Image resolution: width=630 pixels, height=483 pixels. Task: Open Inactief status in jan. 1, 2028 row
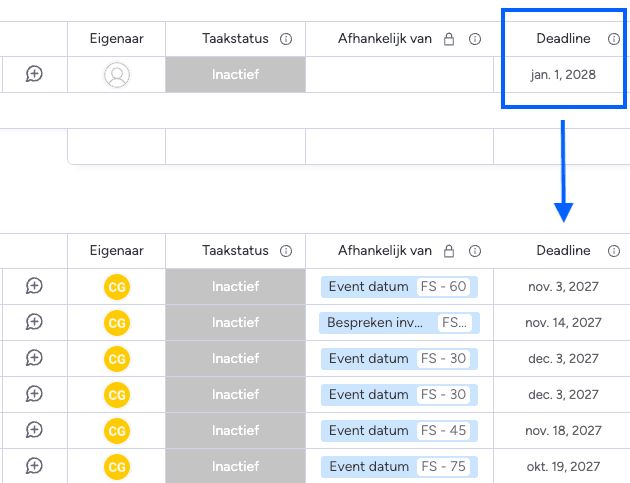[x=235, y=75]
